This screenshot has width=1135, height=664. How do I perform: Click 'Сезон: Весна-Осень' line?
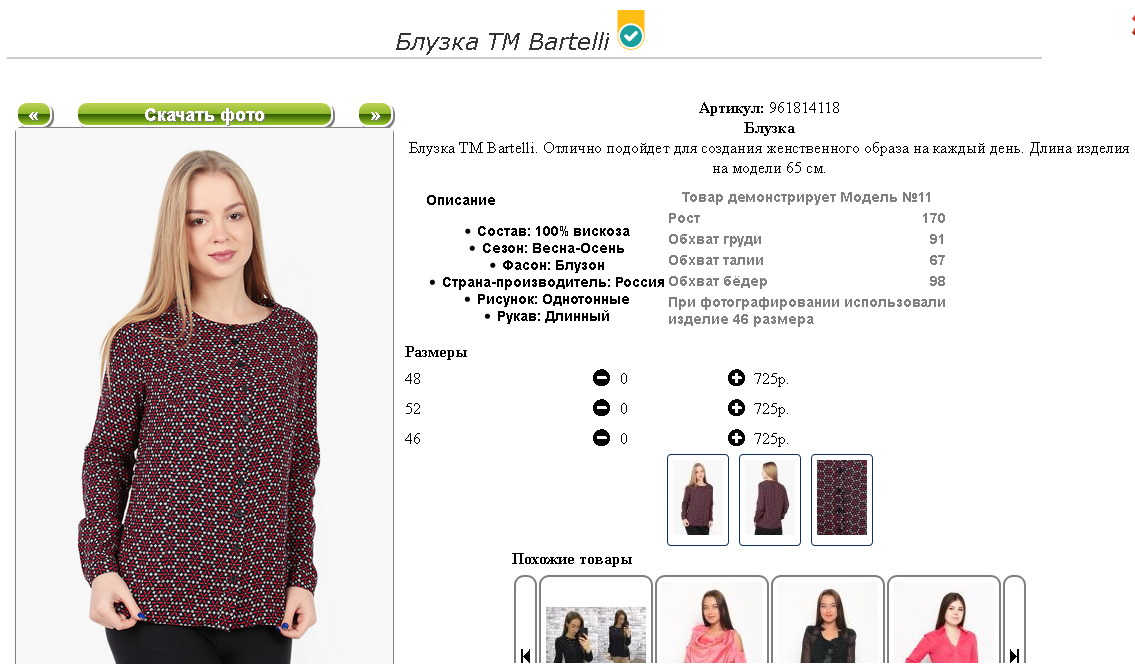[553, 248]
